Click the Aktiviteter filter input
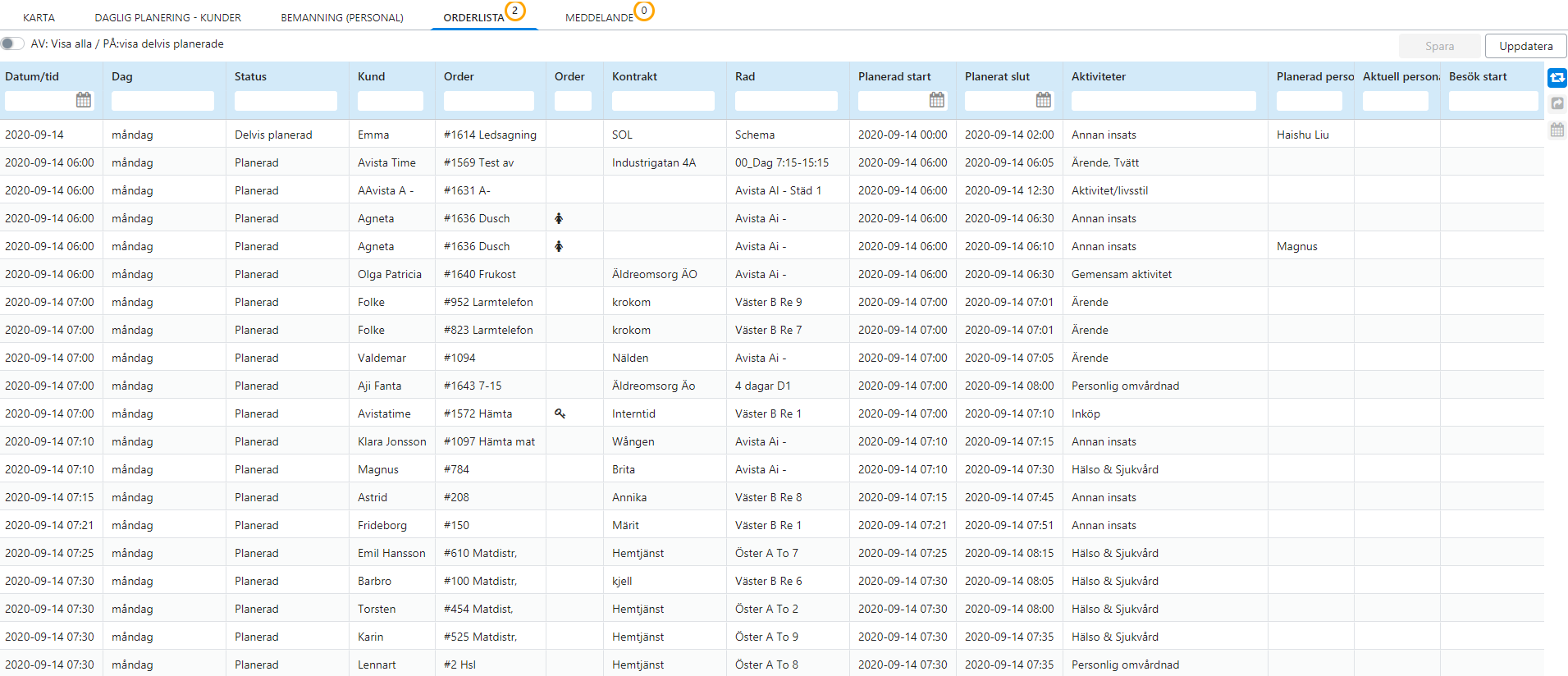Screen dimensions: 1568x676 point(1163,100)
